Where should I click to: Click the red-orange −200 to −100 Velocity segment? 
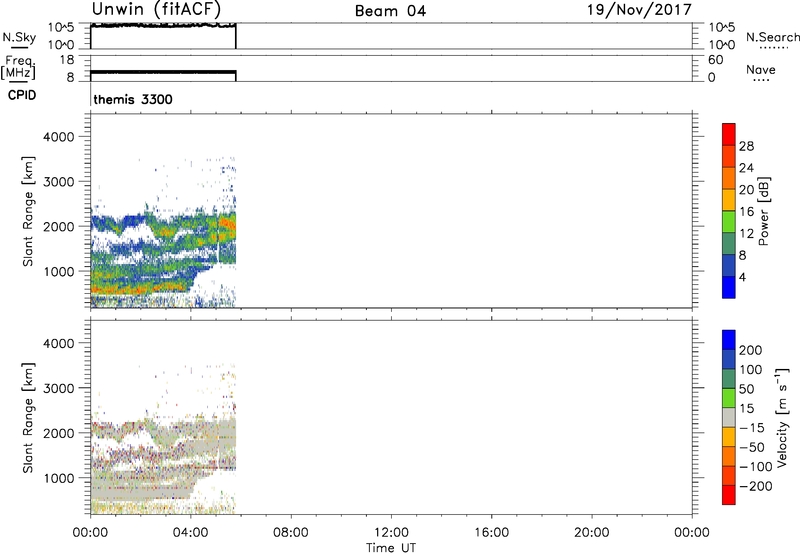[729, 475]
